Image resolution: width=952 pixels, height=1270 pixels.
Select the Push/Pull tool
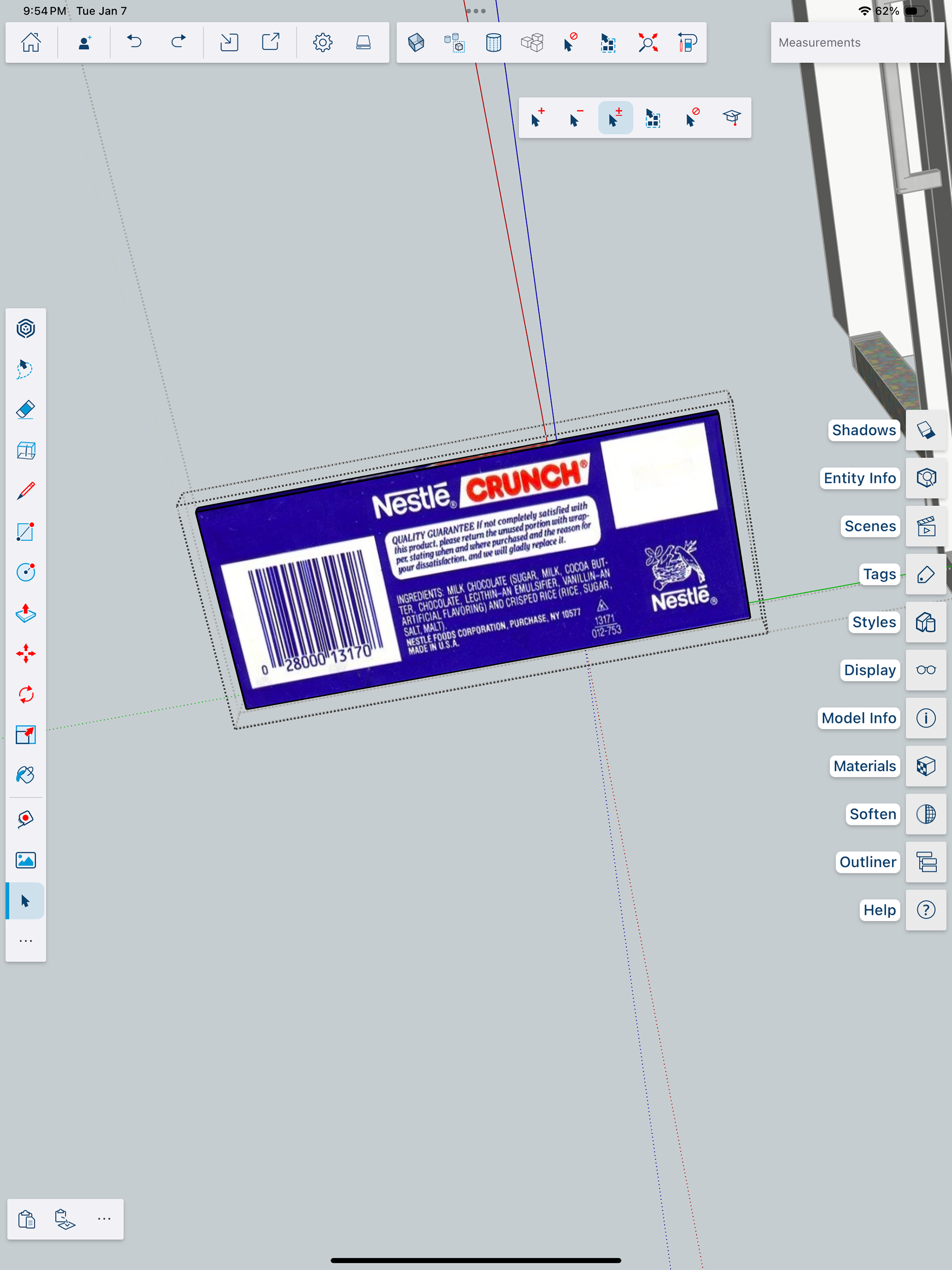click(26, 613)
